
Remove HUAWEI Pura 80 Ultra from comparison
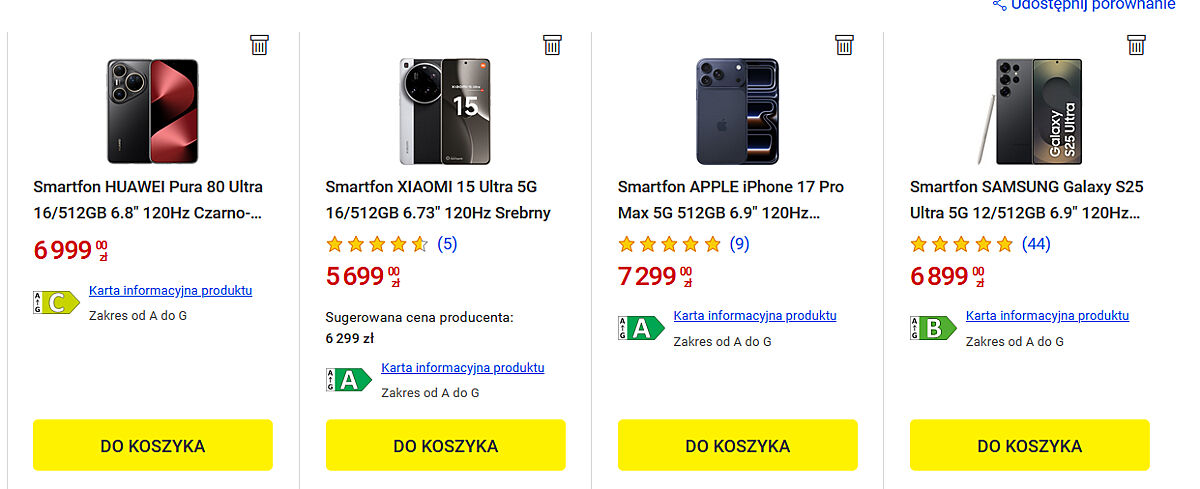[x=260, y=44]
